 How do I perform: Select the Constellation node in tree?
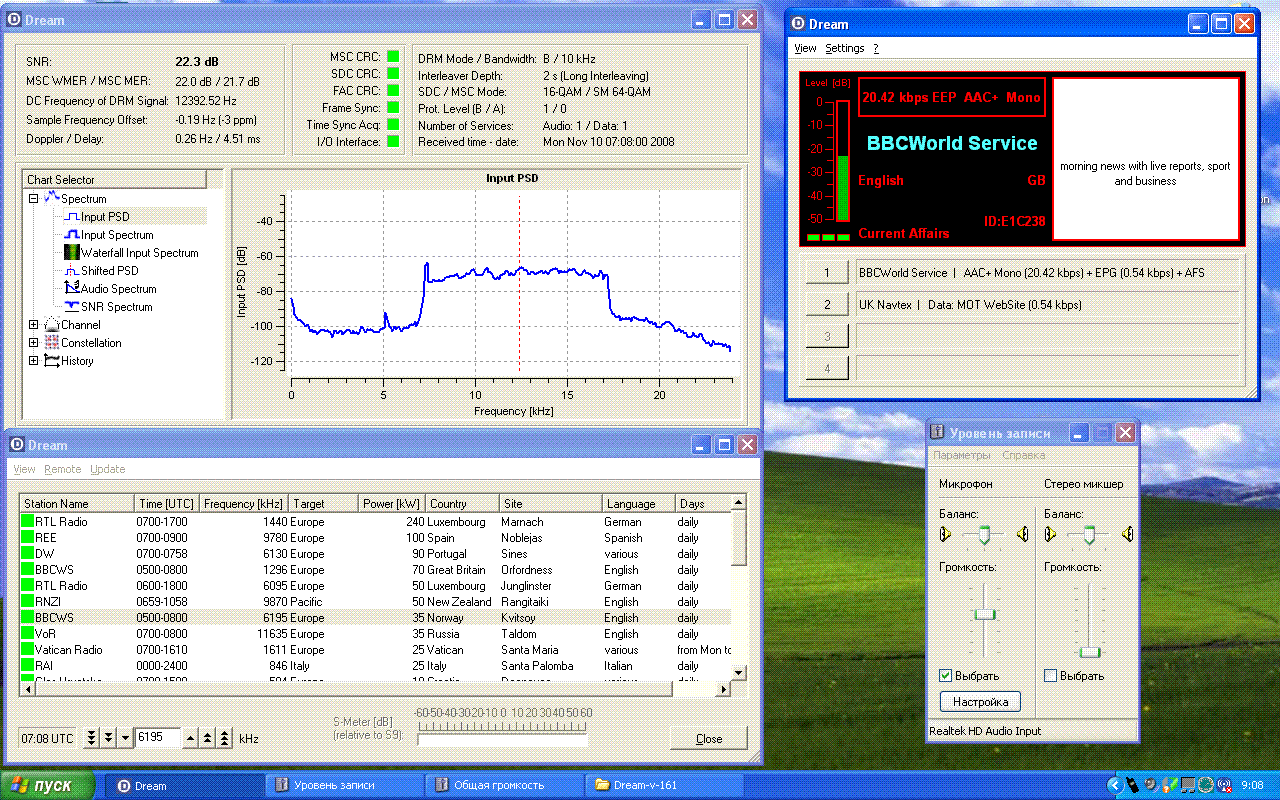pos(90,343)
